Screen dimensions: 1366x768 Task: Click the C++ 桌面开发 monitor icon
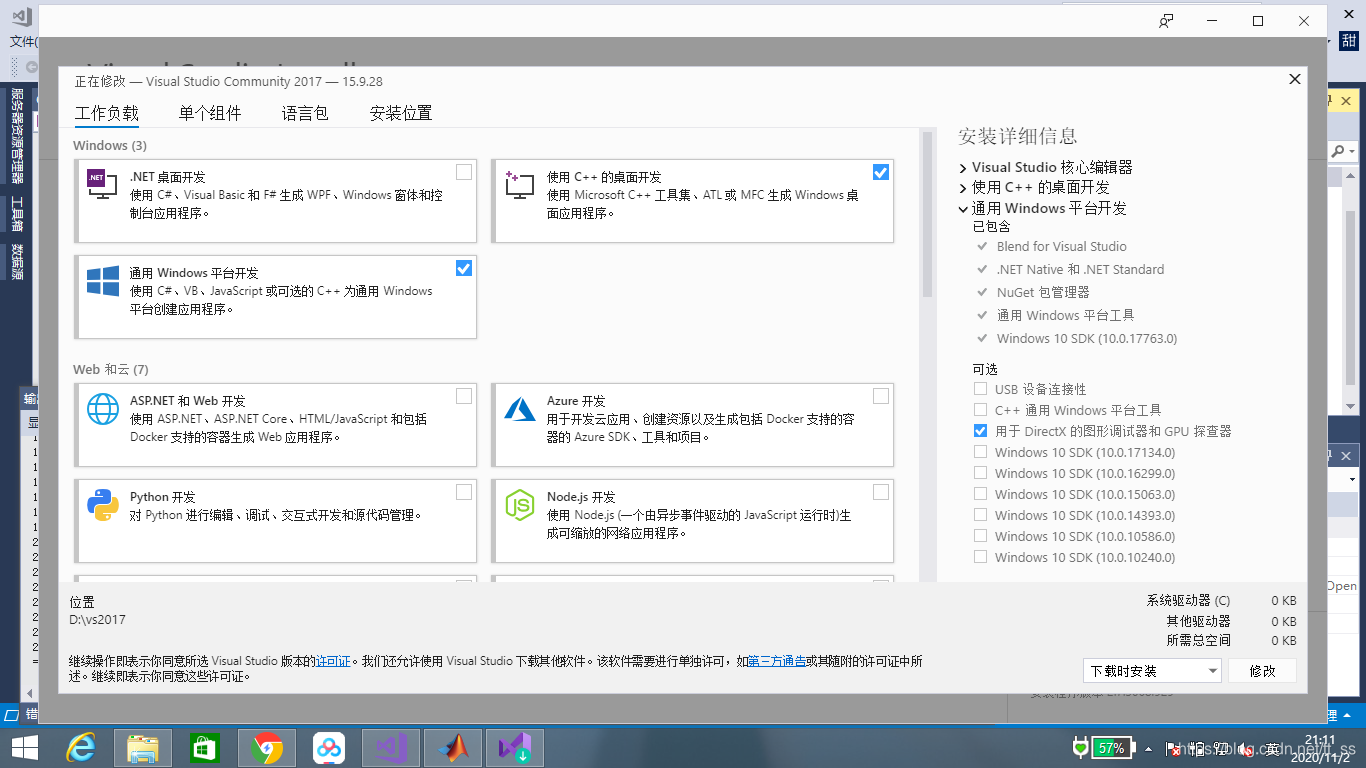click(518, 185)
